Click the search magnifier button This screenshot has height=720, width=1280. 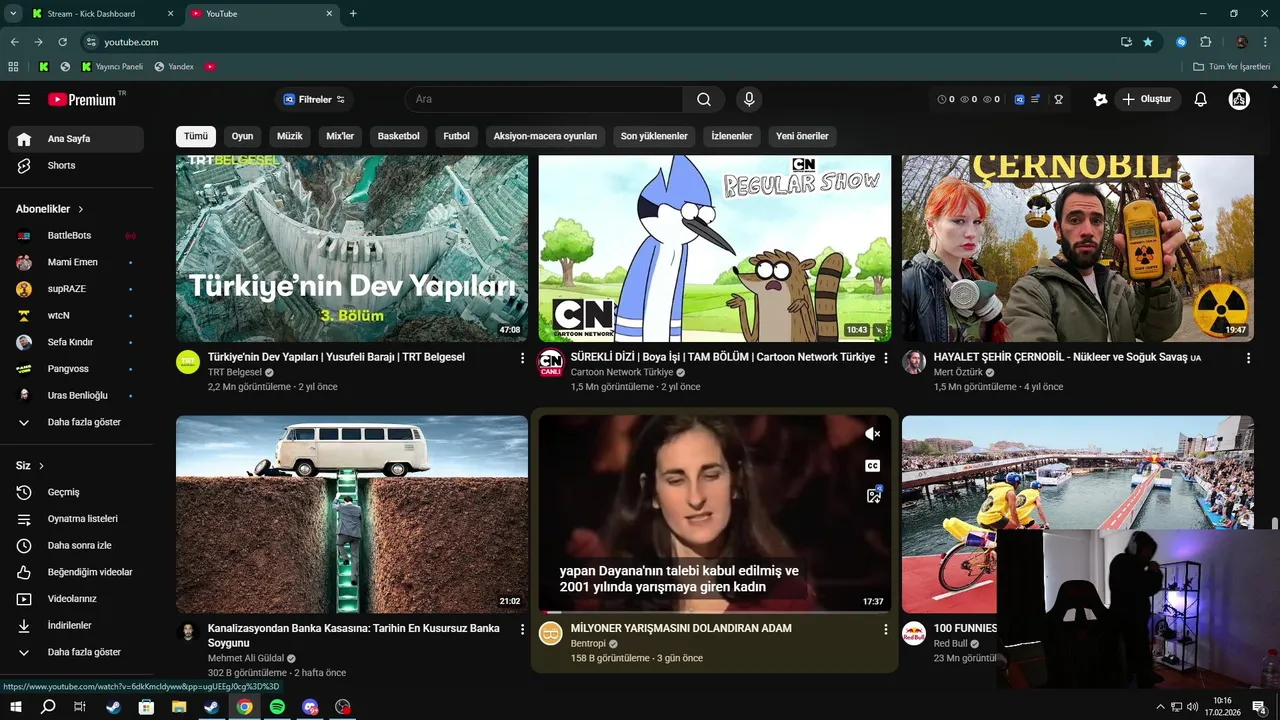(x=704, y=99)
